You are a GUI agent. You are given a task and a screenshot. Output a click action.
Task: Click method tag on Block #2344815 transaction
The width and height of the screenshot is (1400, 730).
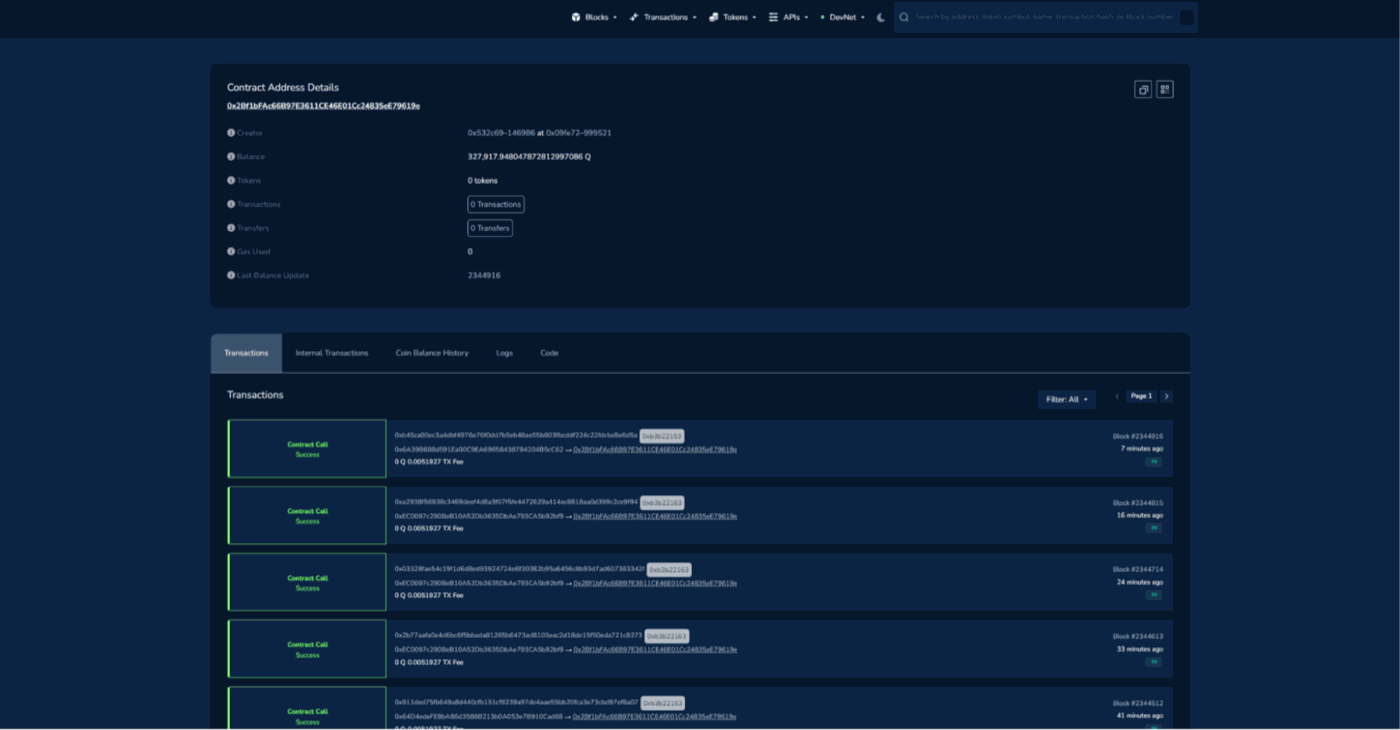click(x=662, y=503)
